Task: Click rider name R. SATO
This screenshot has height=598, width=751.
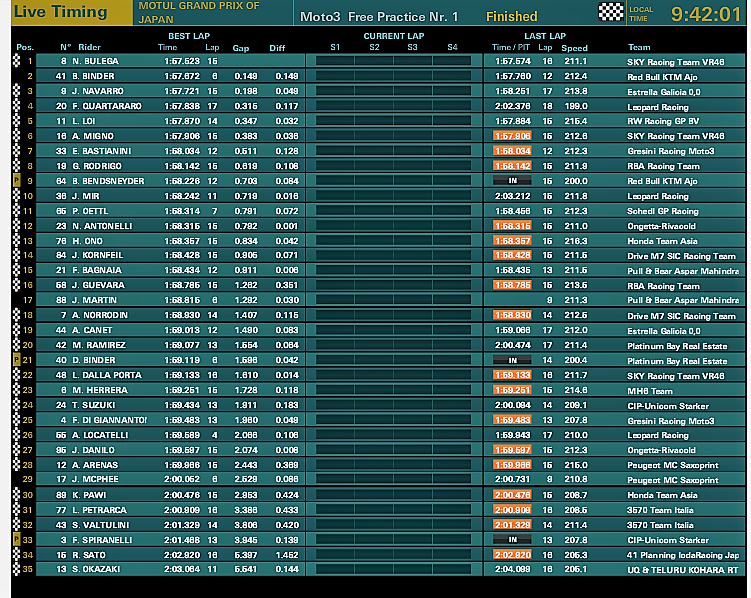Action: 89,555
